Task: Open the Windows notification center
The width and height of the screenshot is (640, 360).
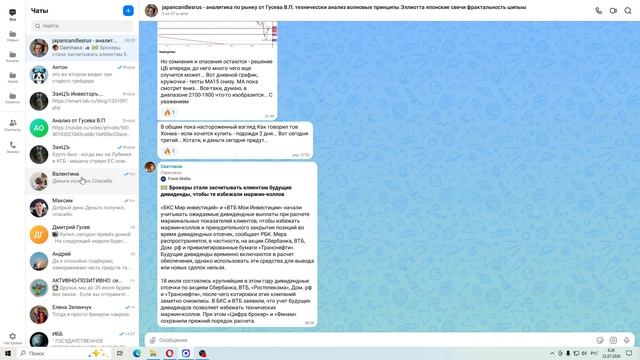Action: point(629,353)
